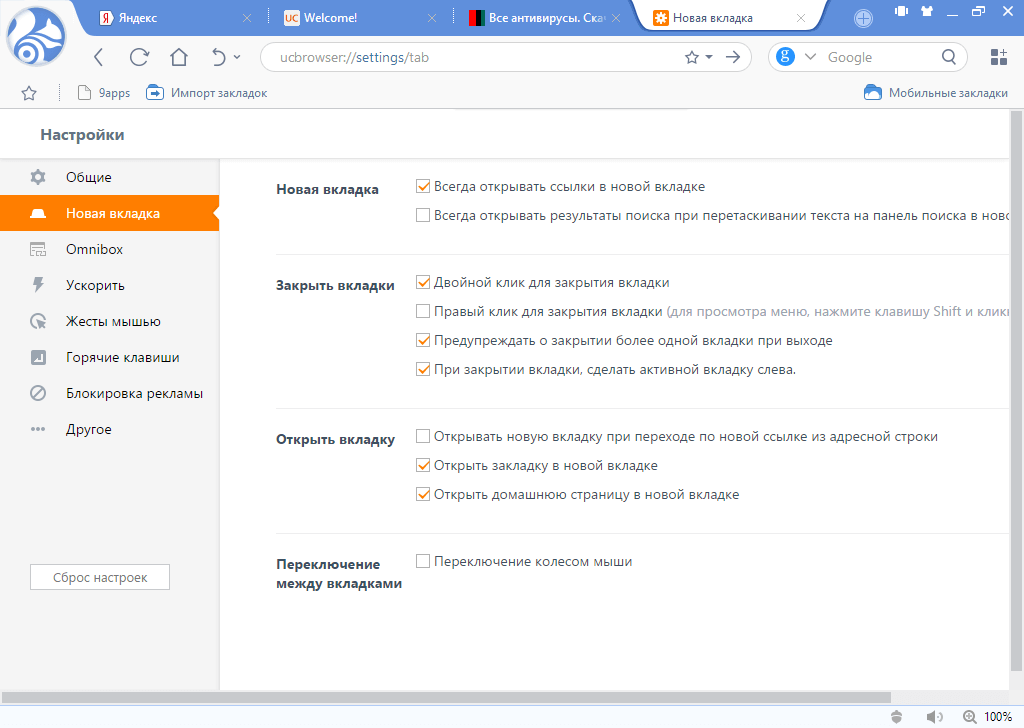Expand the undo history chevron

click(x=236, y=57)
